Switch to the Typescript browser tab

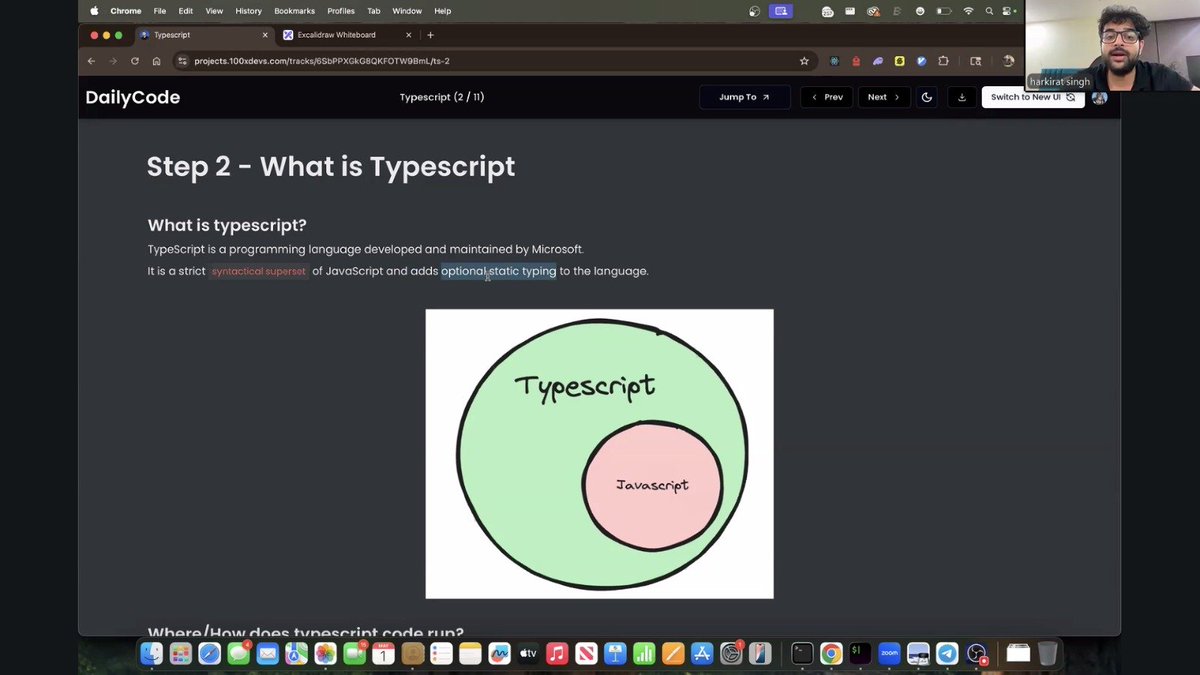(204, 35)
